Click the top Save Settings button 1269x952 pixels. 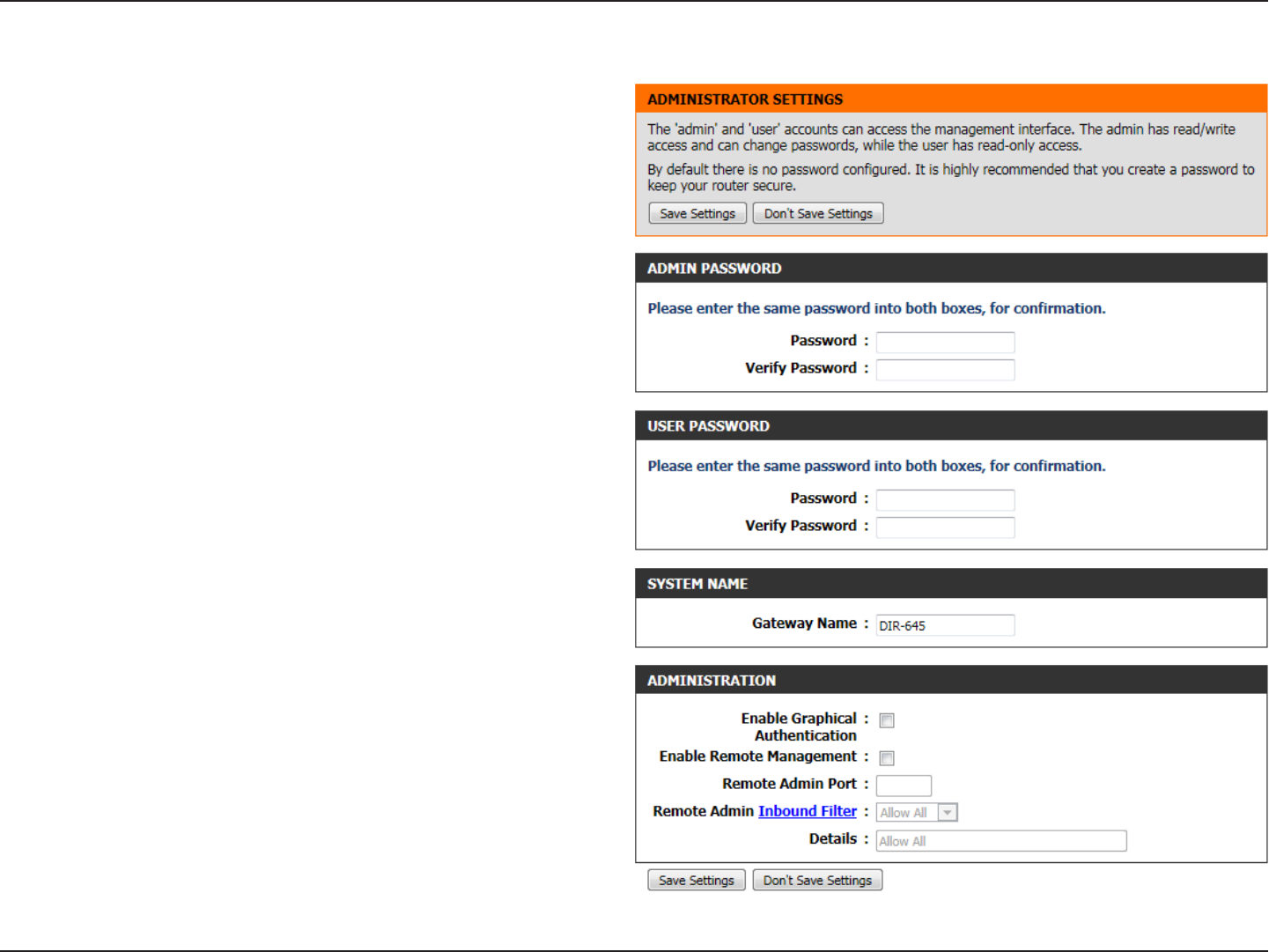point(697,214)
